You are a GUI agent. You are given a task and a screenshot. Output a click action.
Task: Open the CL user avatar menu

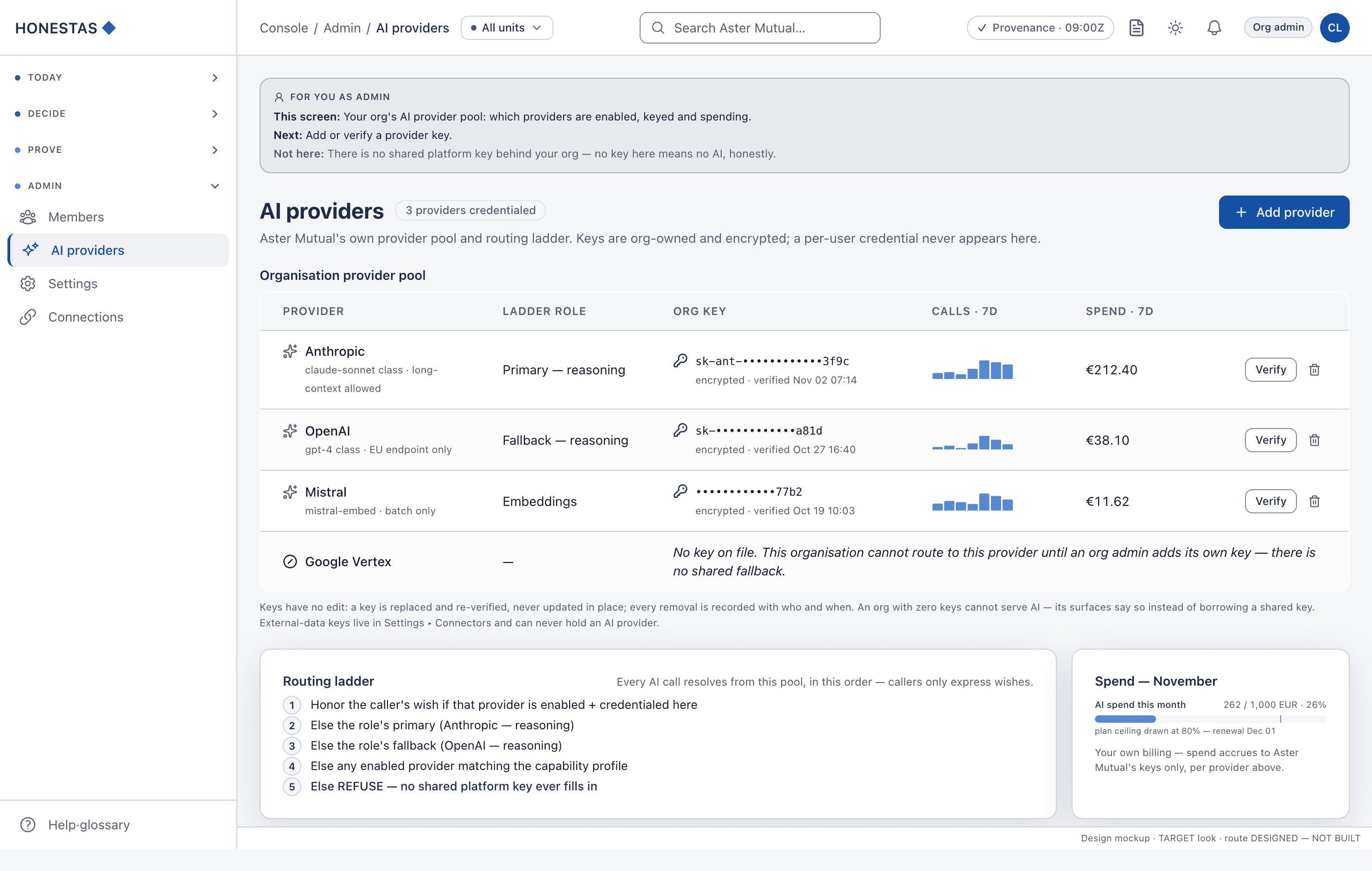(1334, 28)
